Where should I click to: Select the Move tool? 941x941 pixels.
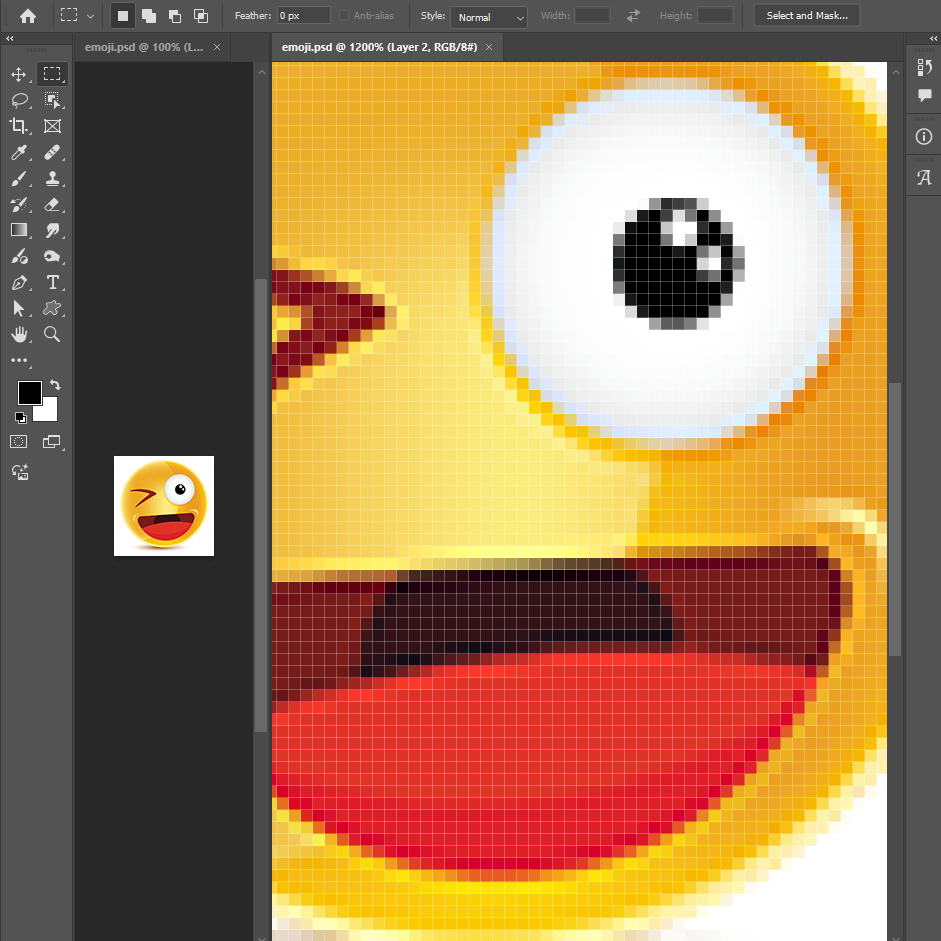(x=19, y=74)
